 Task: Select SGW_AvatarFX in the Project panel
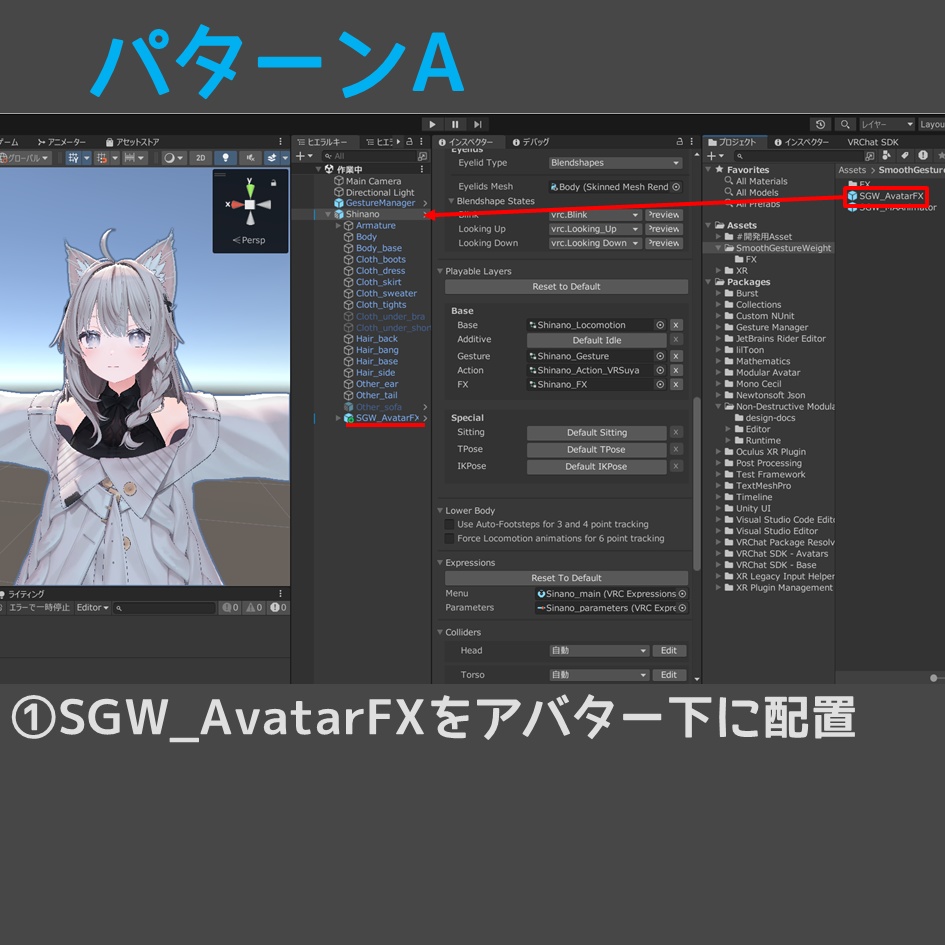tap(886, 196)
